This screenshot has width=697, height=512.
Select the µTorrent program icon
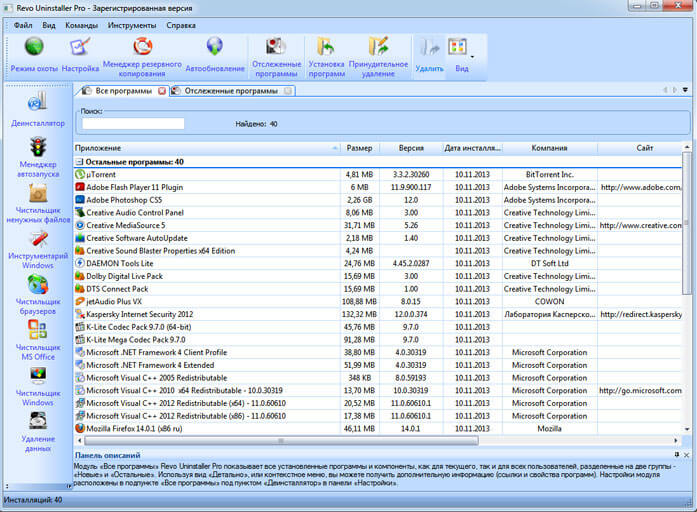80,174
